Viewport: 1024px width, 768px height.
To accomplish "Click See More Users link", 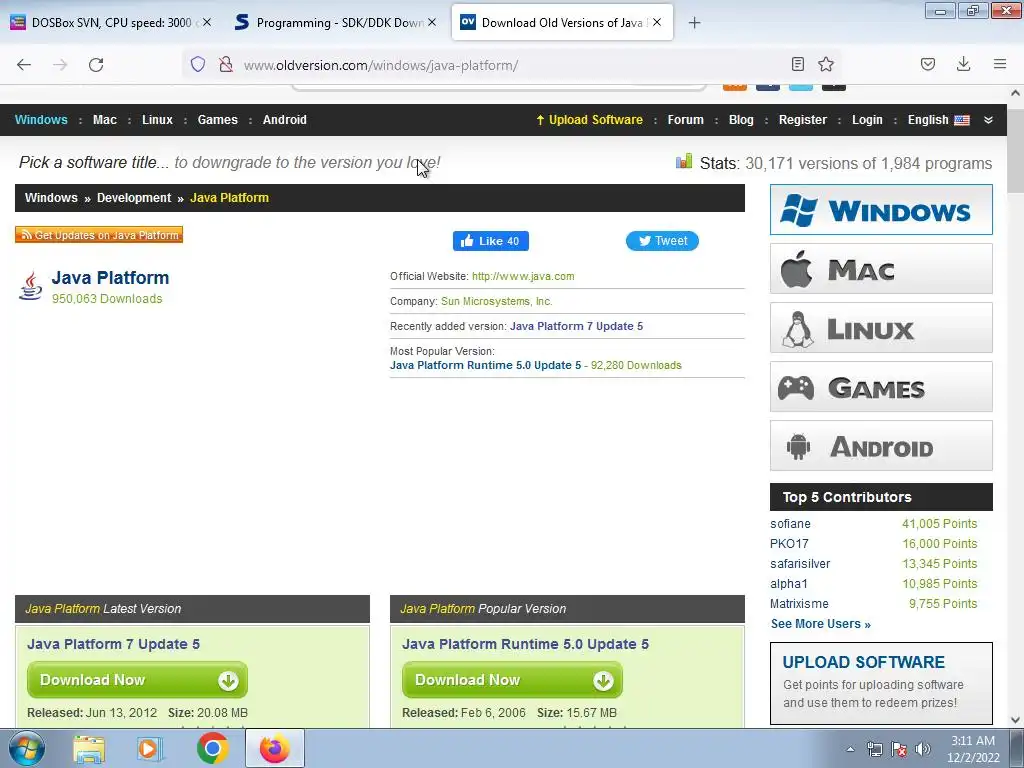I will tap(820, 624).
